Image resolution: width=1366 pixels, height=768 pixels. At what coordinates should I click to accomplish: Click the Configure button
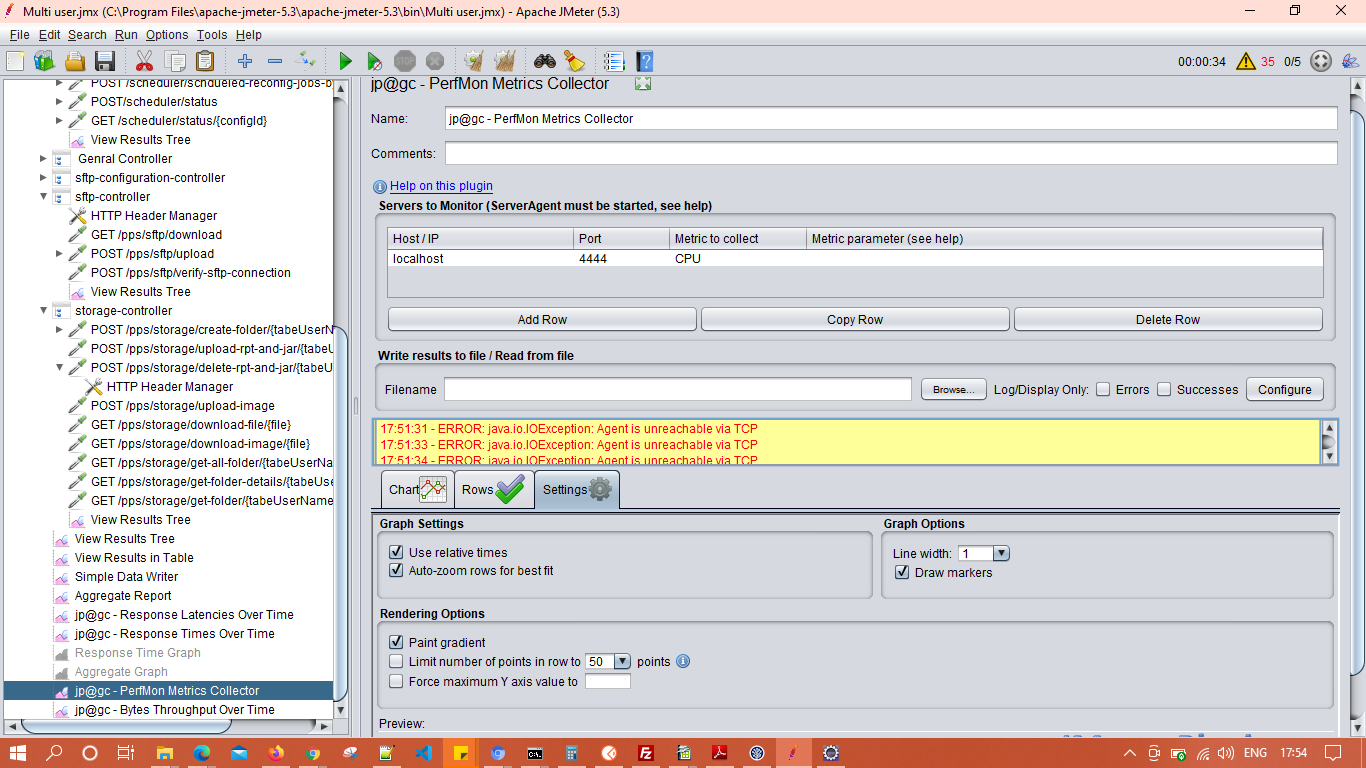point(1285,390)
